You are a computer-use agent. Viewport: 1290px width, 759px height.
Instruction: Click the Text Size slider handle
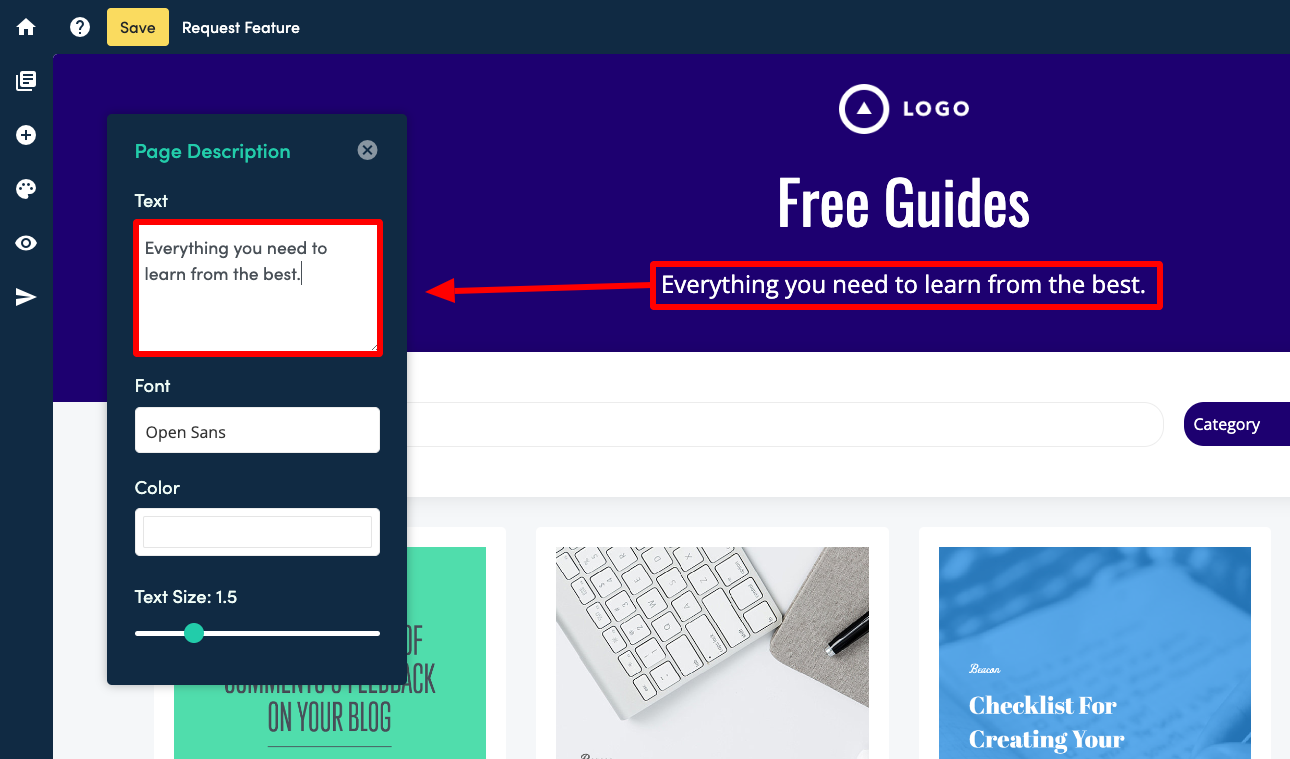coord(194,633)
